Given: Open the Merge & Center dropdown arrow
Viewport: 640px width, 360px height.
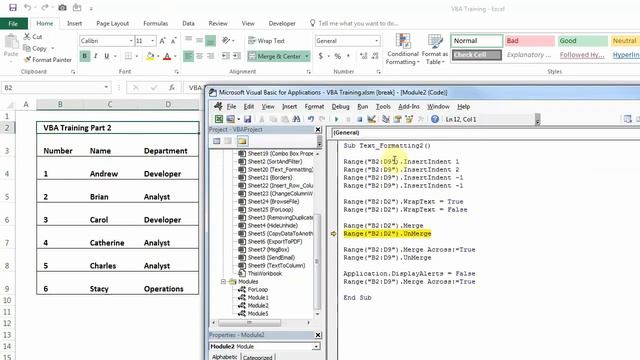Looking at the screenshot, I should coord(307,56).
